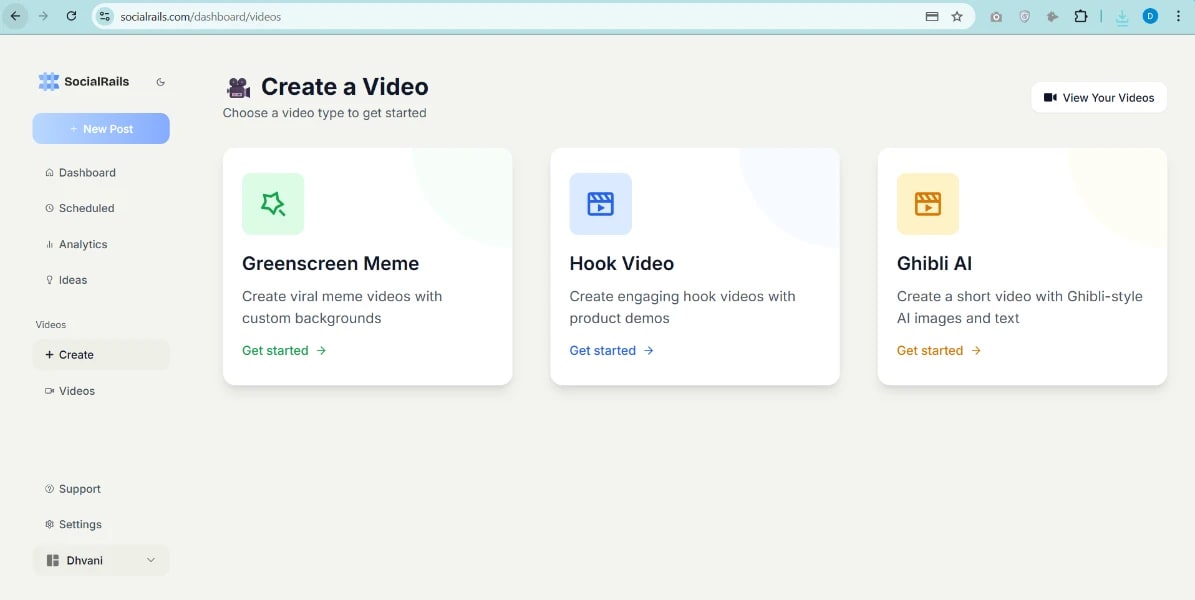Screen dimensions: 1195x600
Task: Open the browser three-dot menu
Action: [x=1178, y=16]
